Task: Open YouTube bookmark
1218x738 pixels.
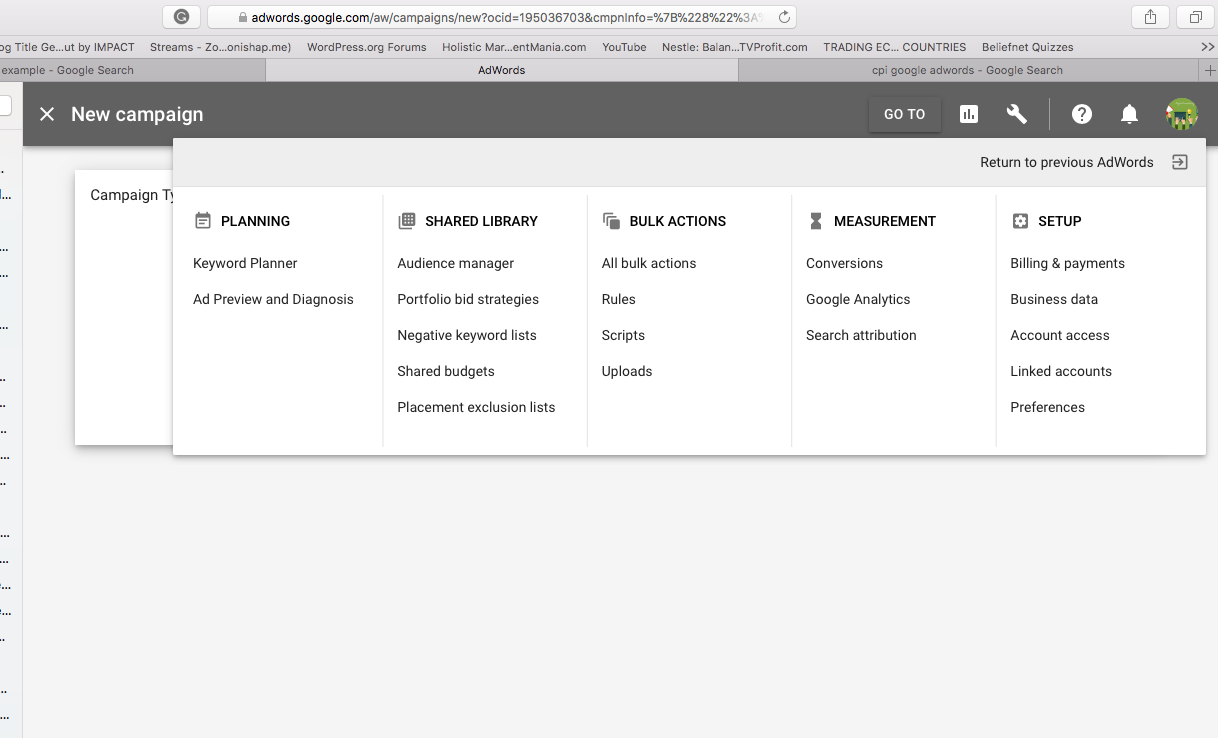Action: tap(624, 47)
